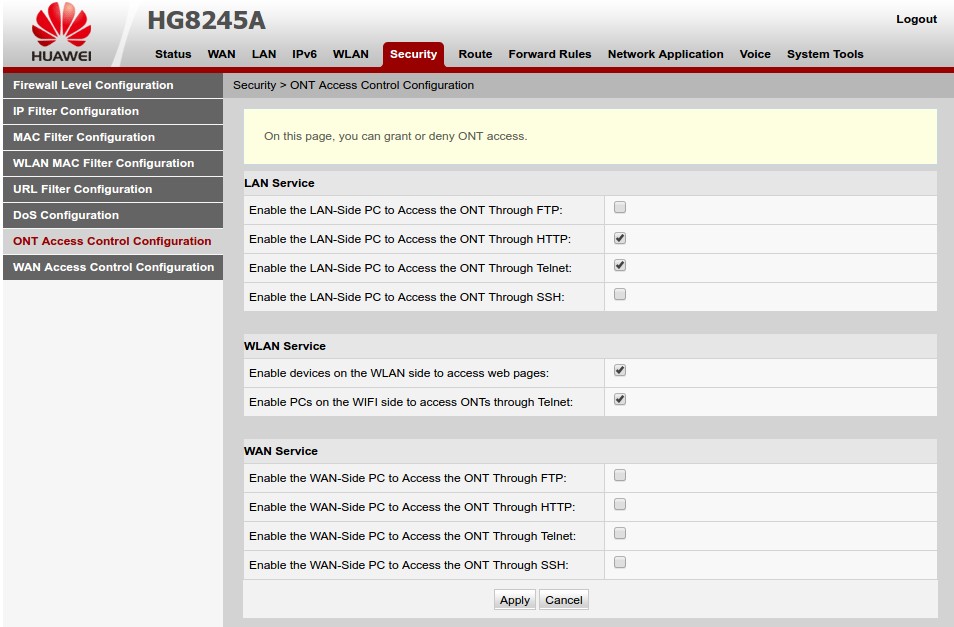Image resolution: width=954 pixels, height=627 pixels.
Task: Click the Logout link
Action: (x=917, y=18)
